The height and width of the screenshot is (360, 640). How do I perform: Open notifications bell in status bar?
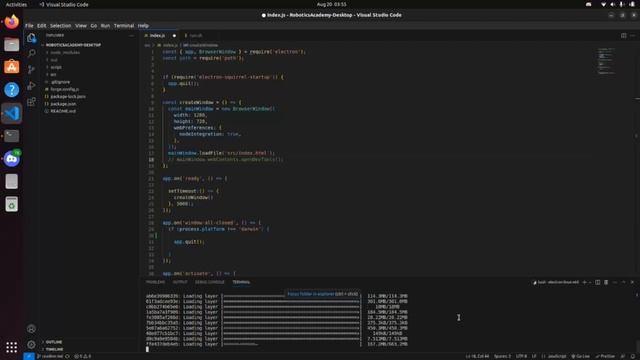coord(633,356)
